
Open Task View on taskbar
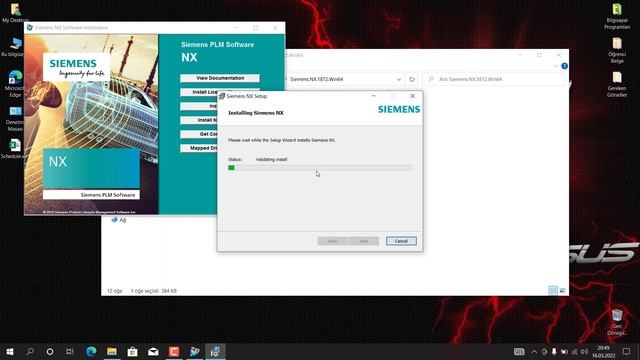tap(70, 351)
